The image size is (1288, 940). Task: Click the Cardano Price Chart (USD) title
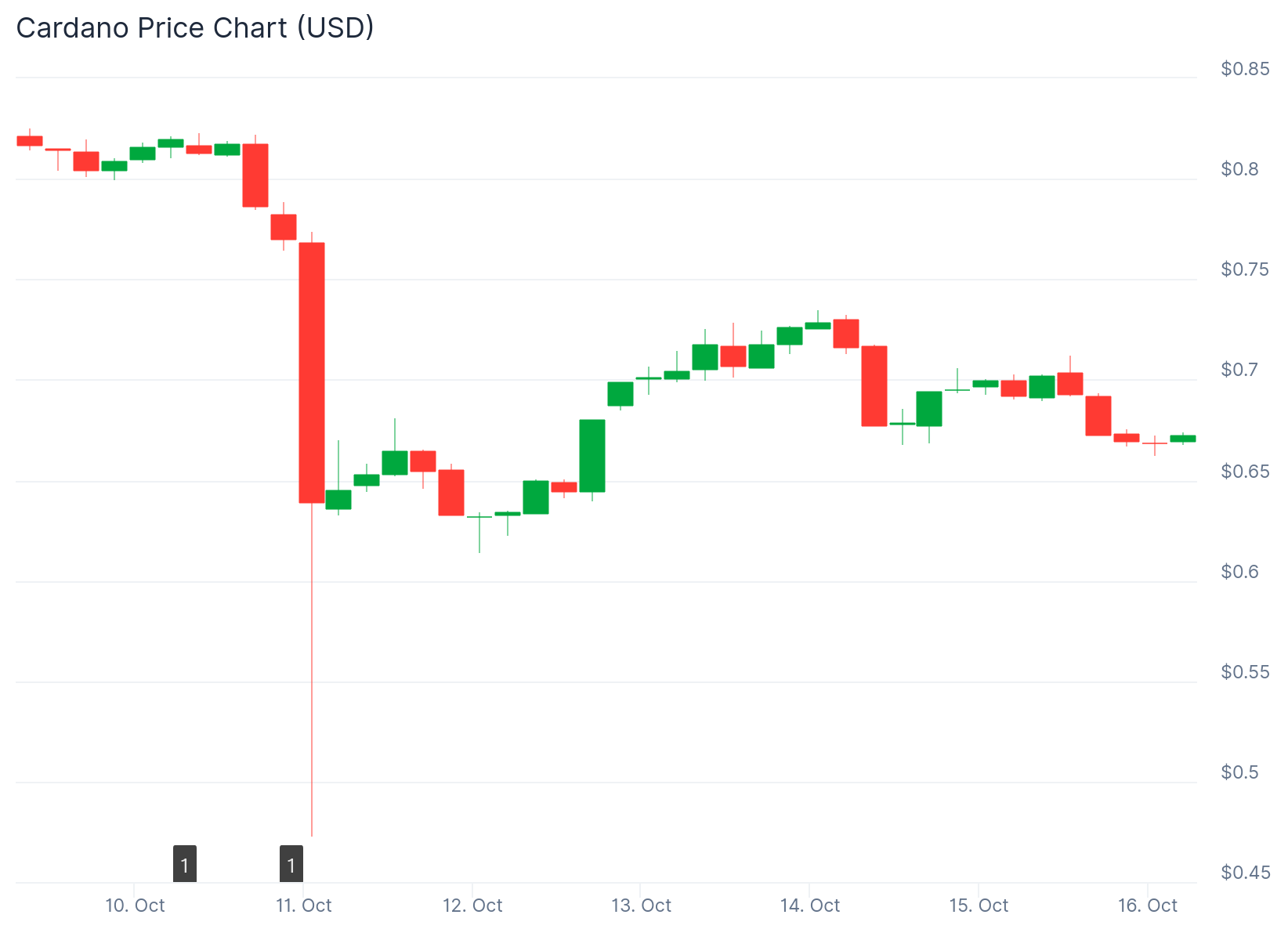click(195, 28)
